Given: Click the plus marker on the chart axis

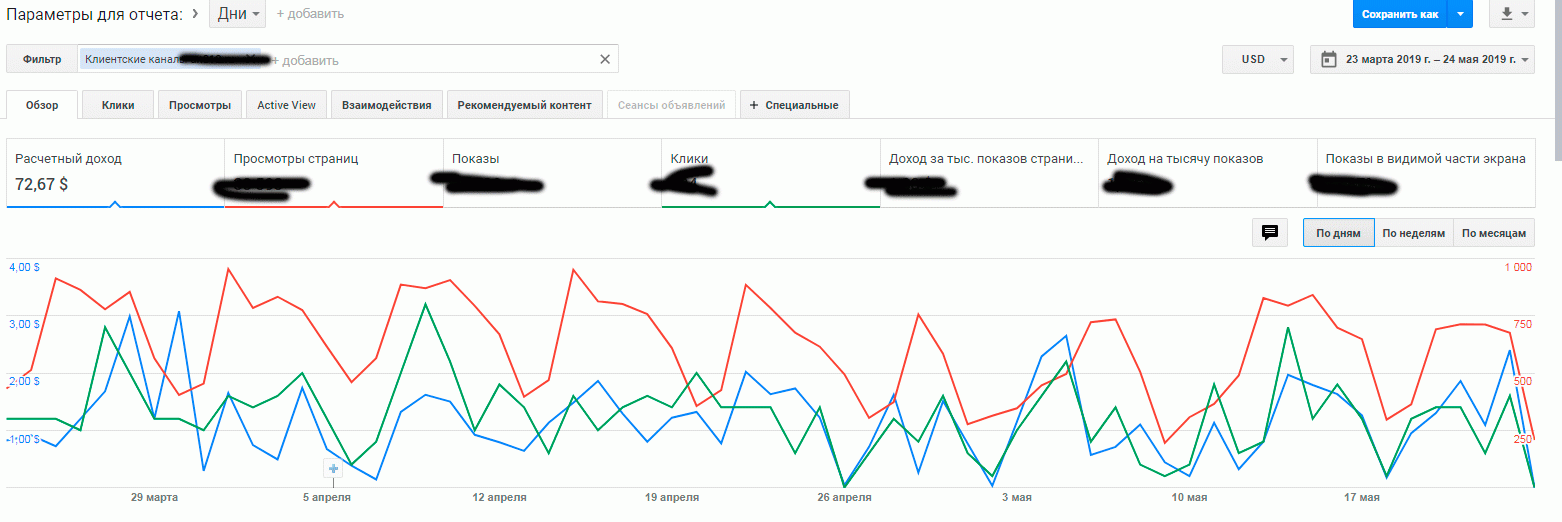Looking at the screenshot, I should pyautogui.click(x=334, y=469).
